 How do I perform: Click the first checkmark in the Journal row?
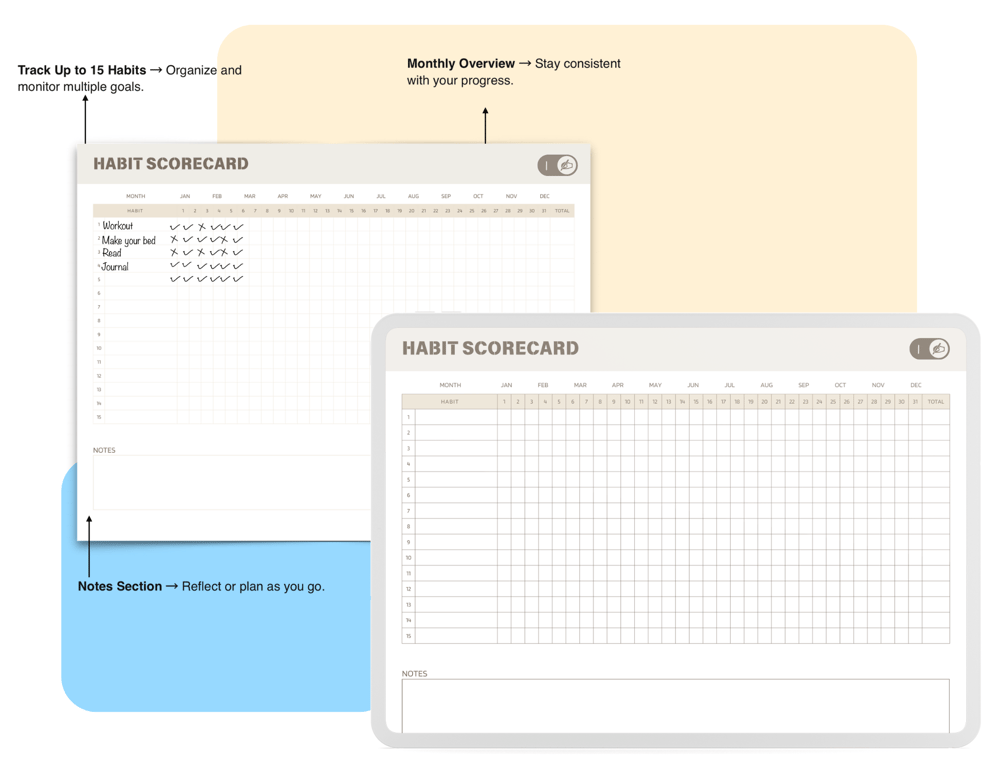(x=175, y=265)
